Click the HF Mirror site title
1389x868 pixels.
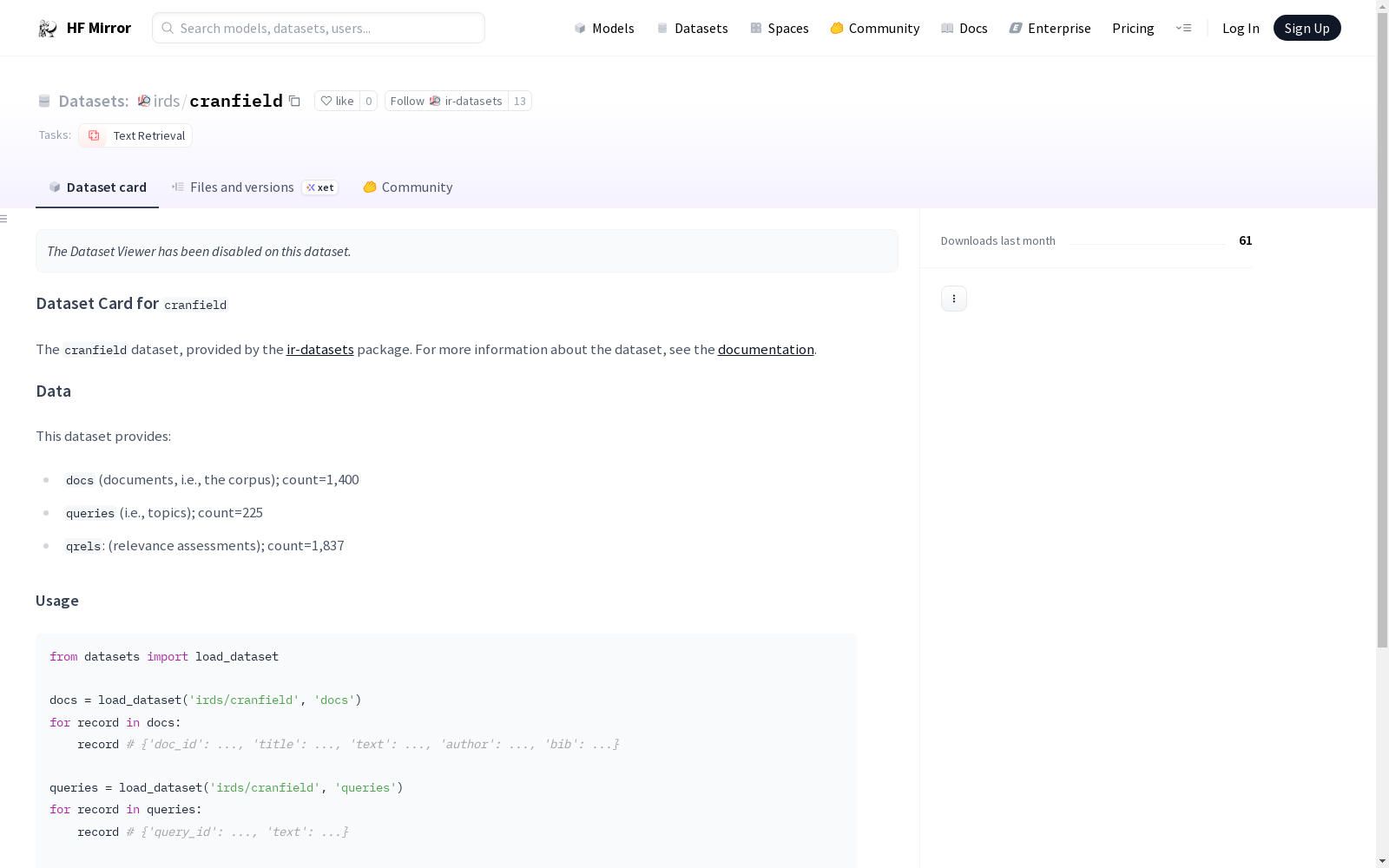coord(99,28)
